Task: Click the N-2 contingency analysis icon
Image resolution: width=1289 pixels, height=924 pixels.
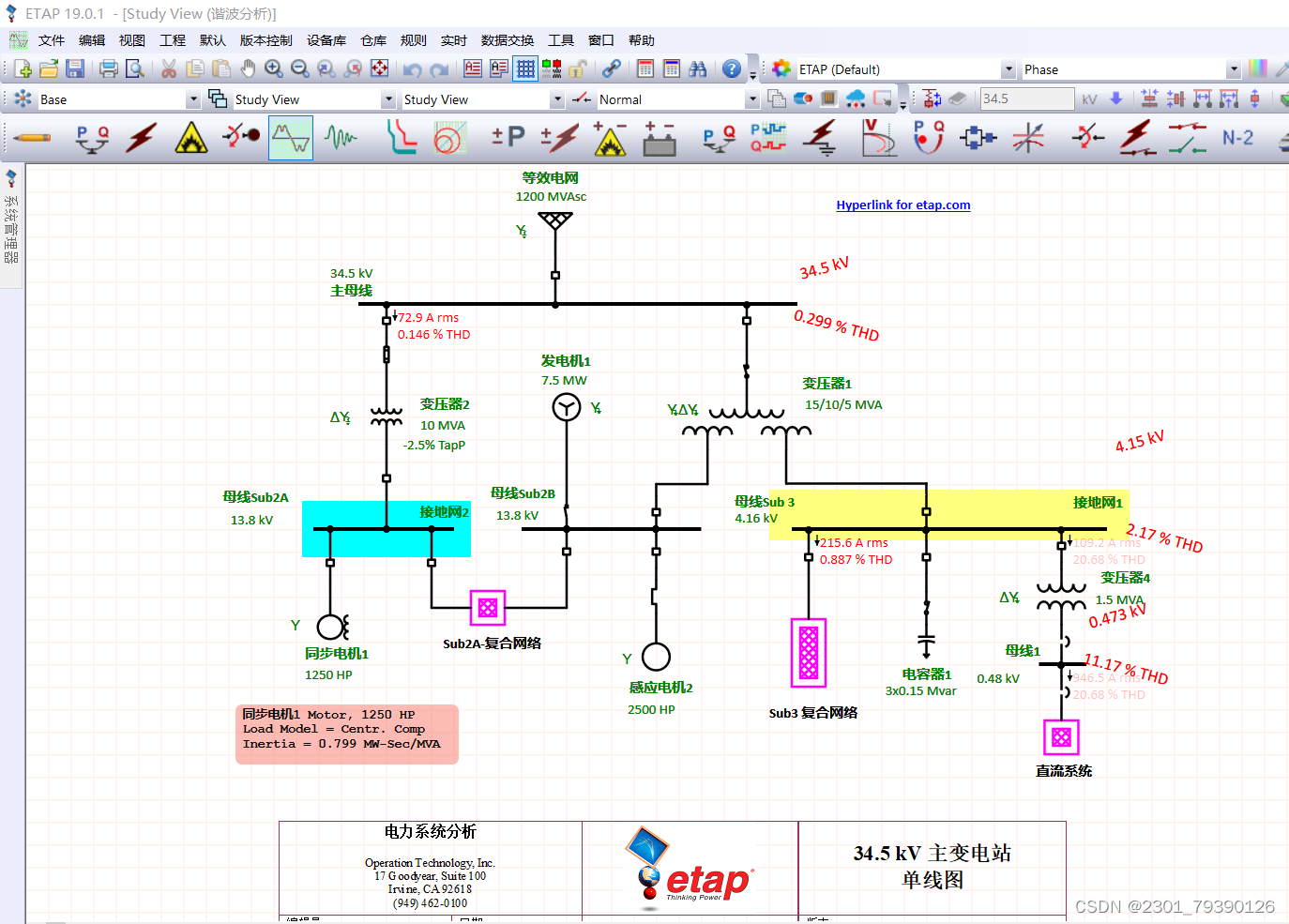Action: point(1239,138)
